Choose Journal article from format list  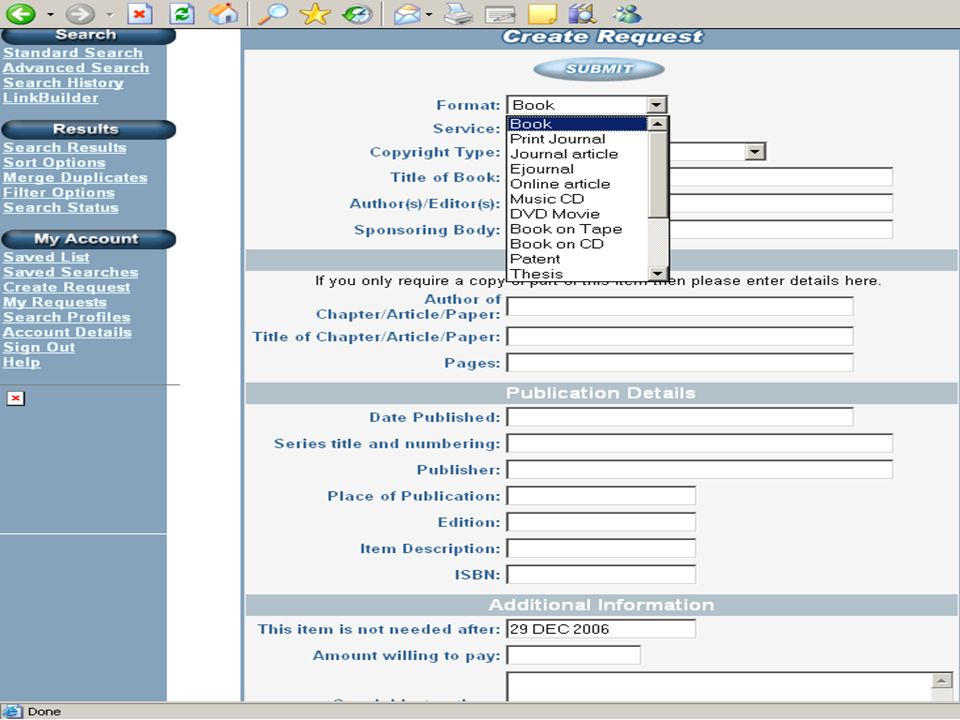[577, 154]
